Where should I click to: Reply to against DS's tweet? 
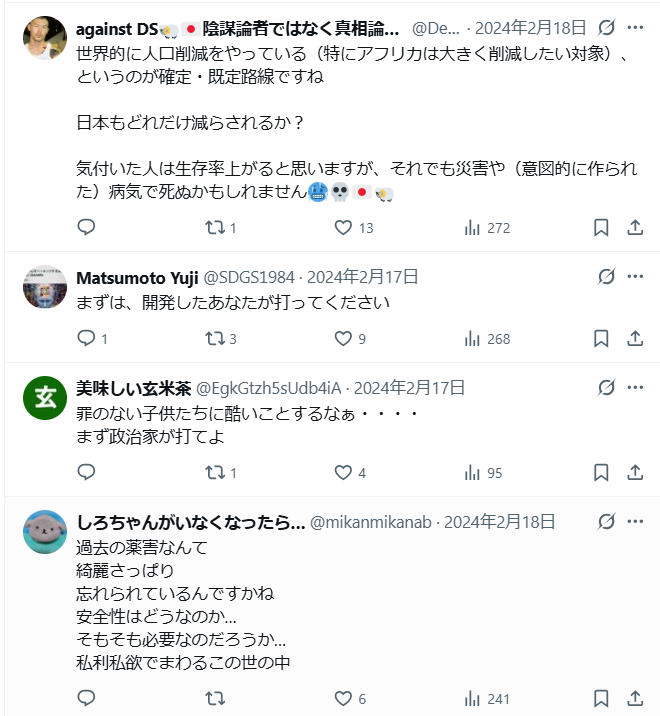click(86, 228)
